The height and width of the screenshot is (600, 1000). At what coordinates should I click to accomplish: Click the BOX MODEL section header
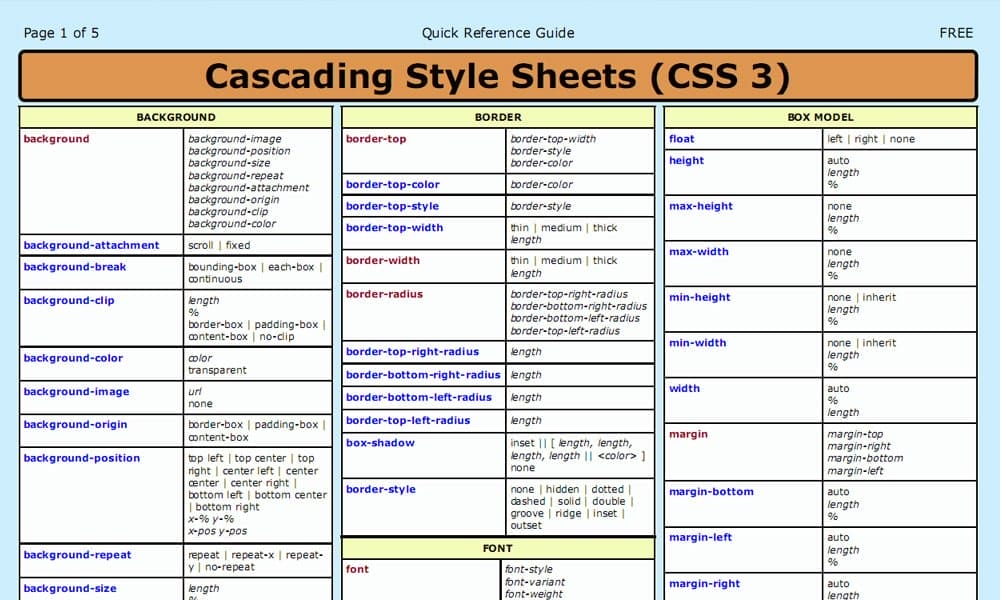click(822, 116)
